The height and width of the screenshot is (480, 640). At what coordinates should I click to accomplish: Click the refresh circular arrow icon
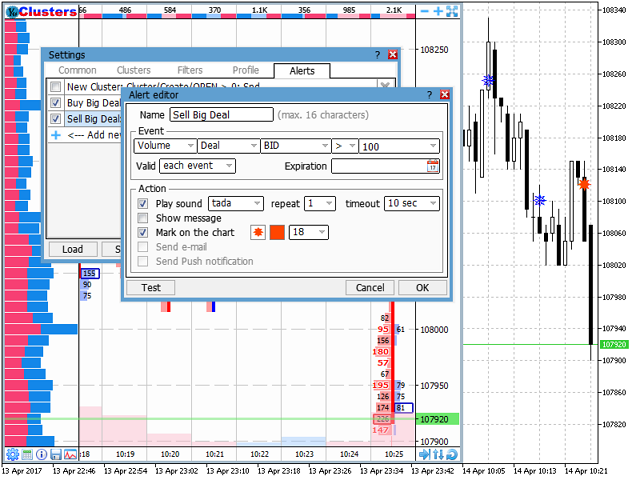(x=452, y=454)
